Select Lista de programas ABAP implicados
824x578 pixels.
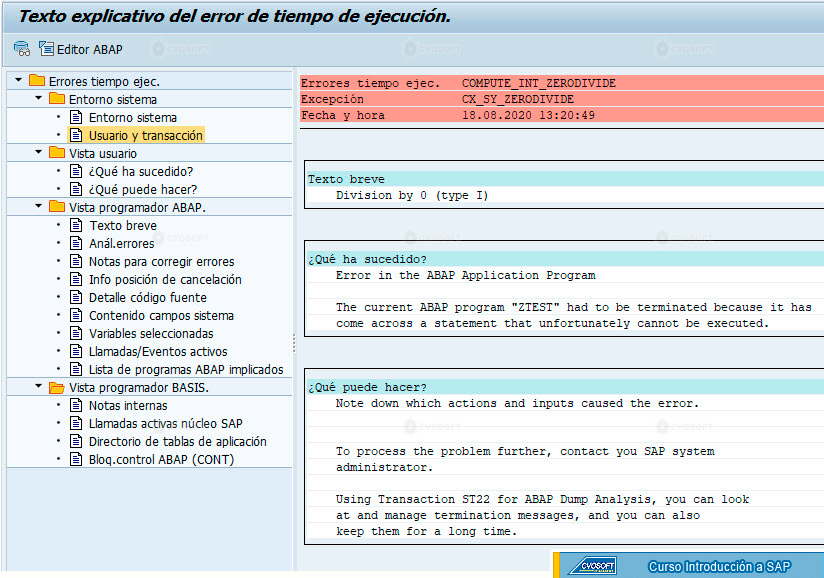(x=186, y=369)
